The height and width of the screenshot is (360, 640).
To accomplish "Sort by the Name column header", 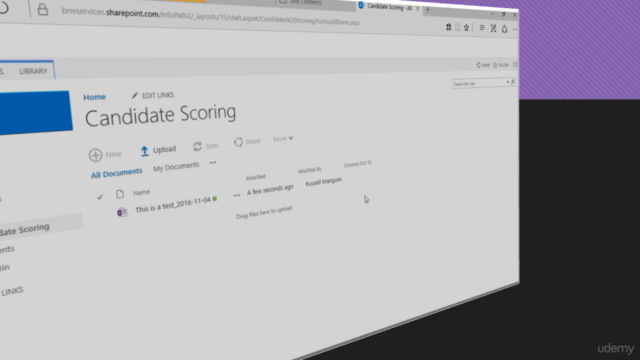I will click(x=141, y=192).
